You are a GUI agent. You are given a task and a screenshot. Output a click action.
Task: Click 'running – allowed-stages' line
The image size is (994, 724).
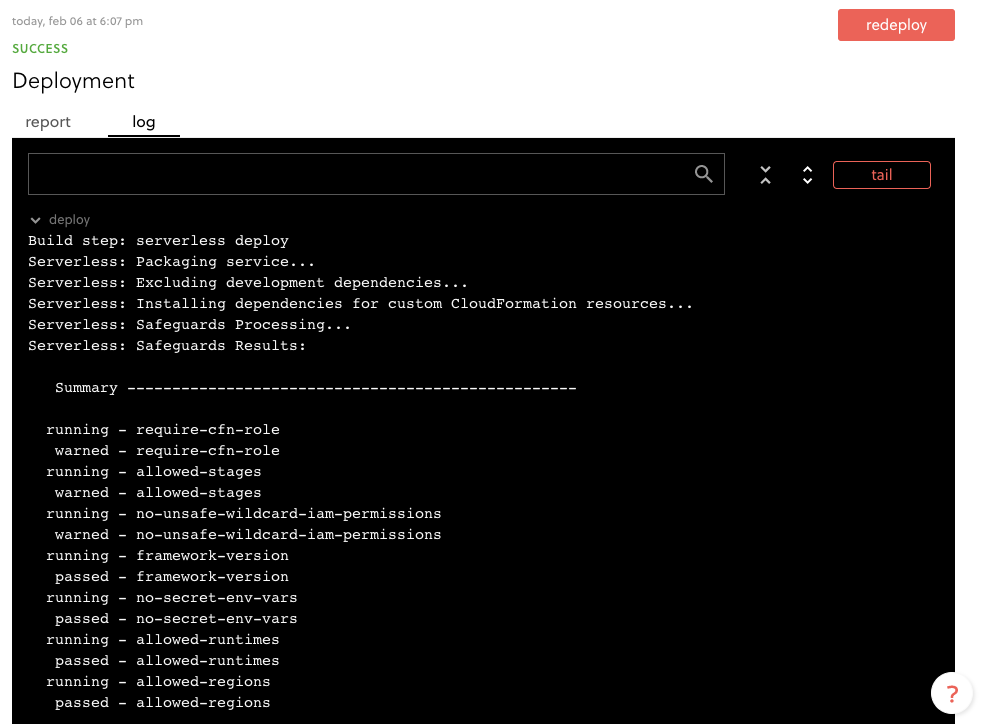[153, 472]
